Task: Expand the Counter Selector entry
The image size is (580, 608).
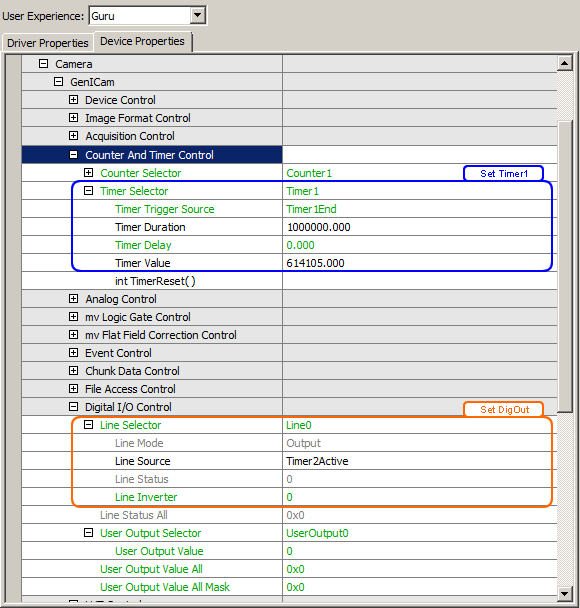Action: (x=88, y=173)
